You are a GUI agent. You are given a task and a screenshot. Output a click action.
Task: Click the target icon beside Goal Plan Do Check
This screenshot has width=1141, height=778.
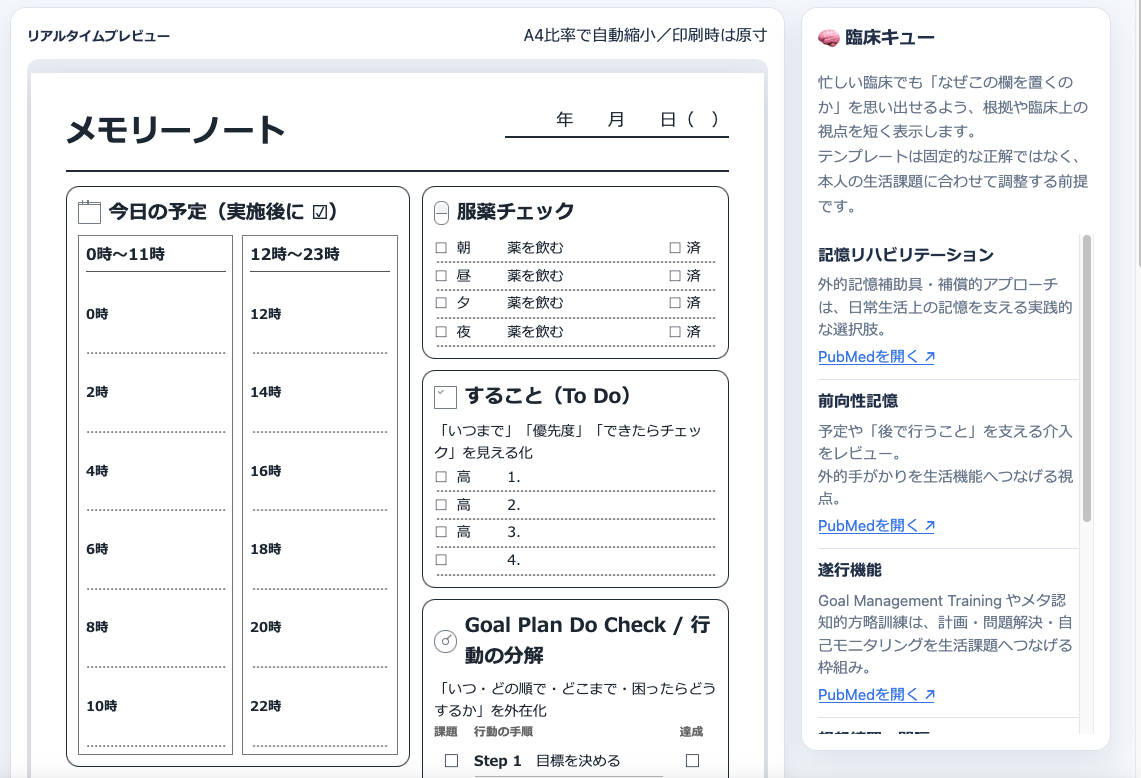pos(445,641)
